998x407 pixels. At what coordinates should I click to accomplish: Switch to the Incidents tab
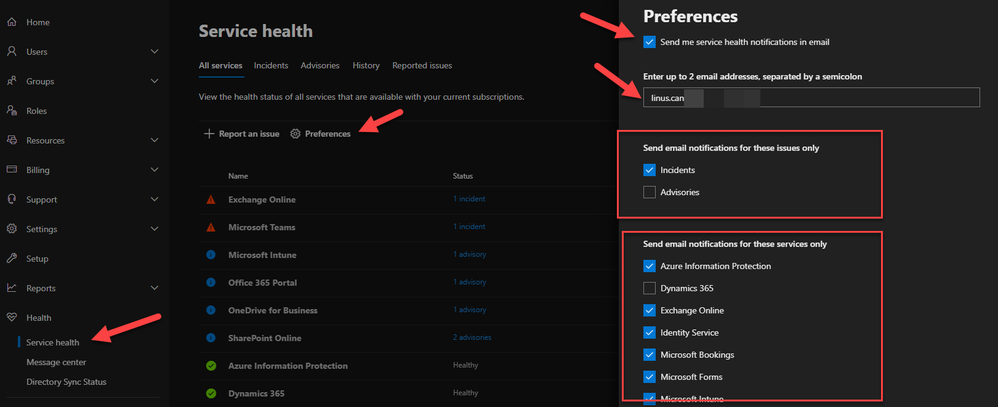tap(271, 66)
